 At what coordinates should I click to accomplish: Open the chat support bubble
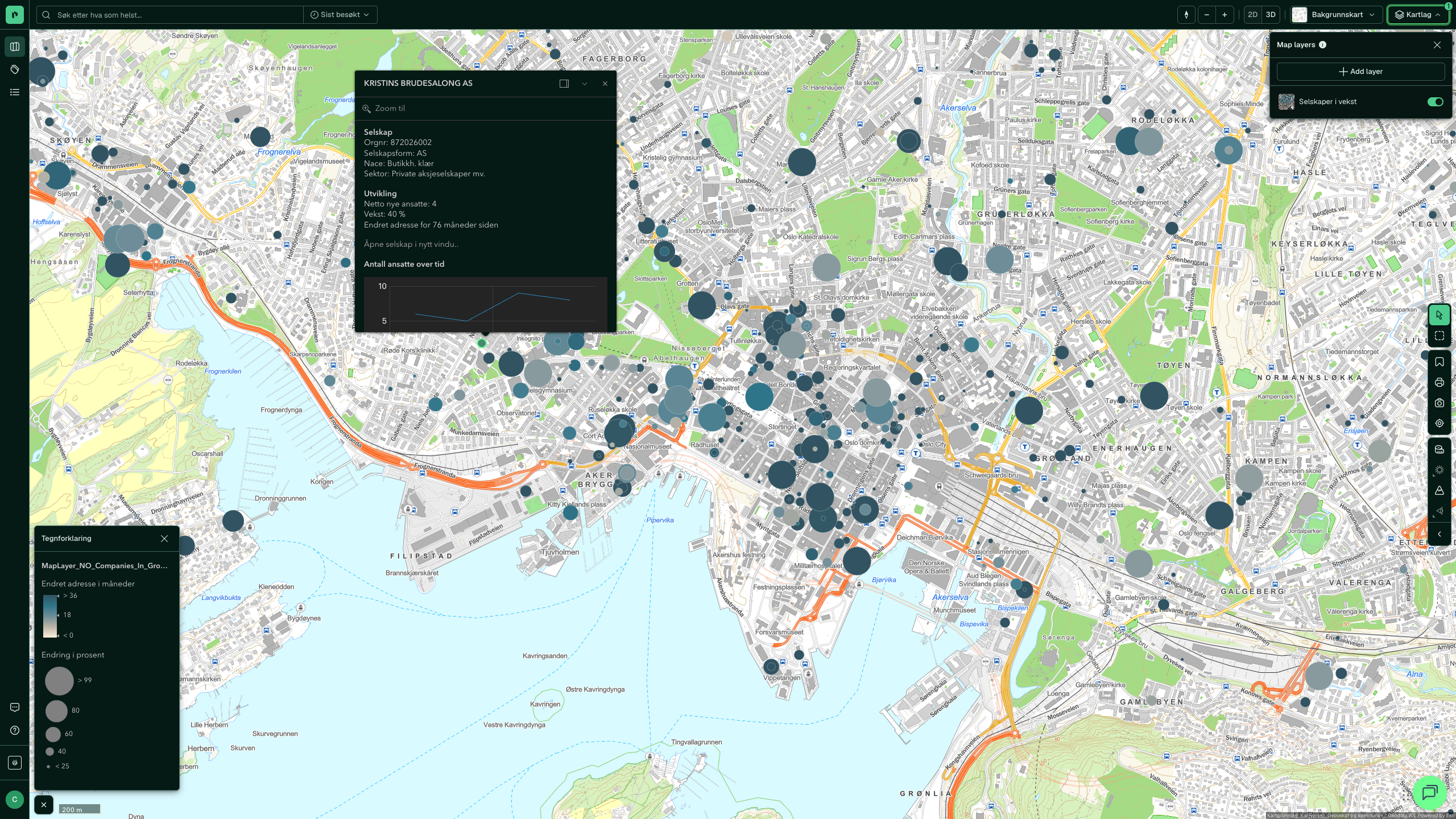click(1430, 792)
